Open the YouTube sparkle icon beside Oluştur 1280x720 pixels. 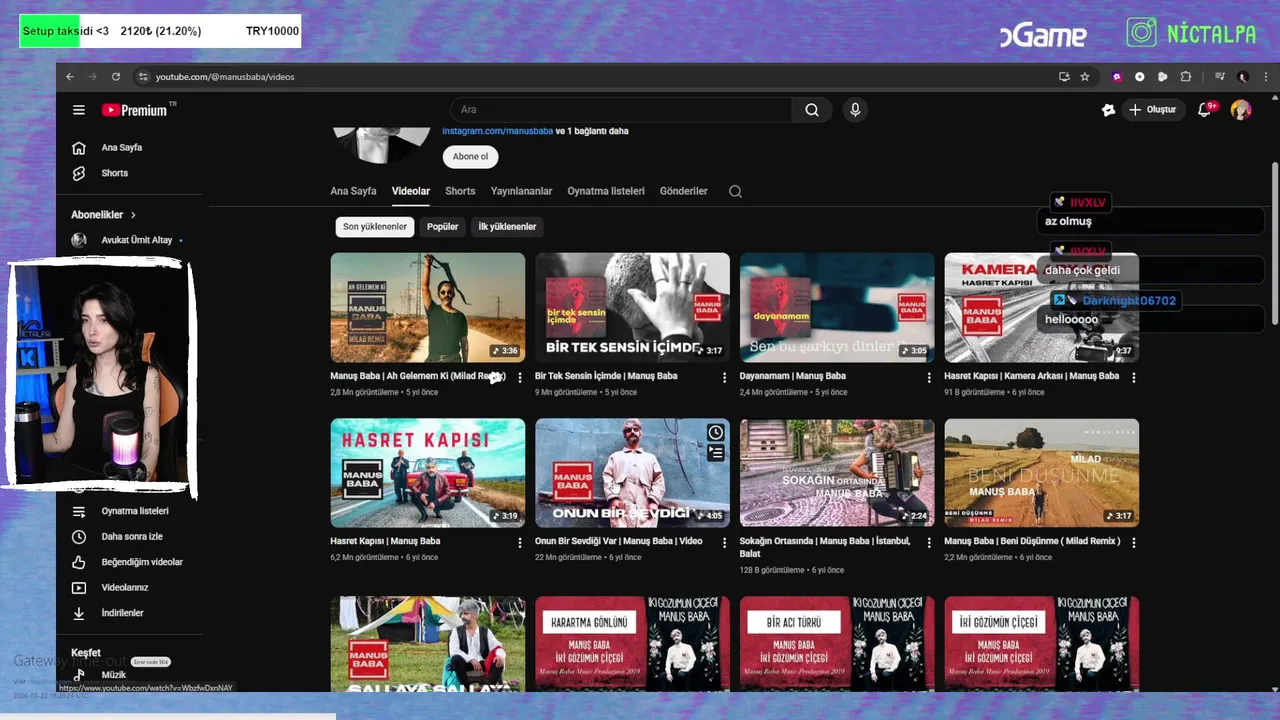point(1108,110)
